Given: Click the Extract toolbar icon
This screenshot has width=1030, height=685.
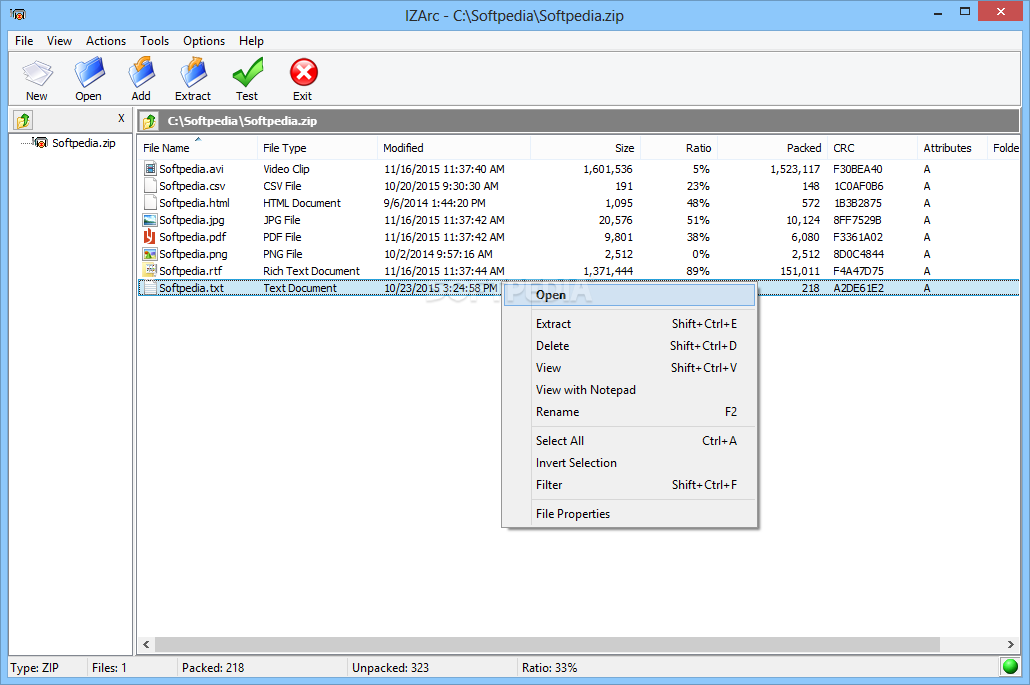Looking at the screenshot, I should (x=193, y=72).
